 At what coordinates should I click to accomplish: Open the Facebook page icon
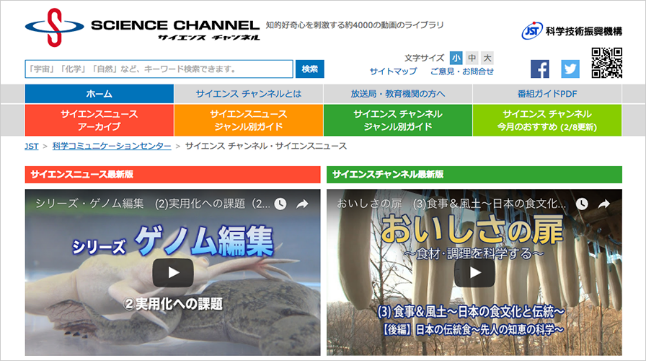point(540,69)
